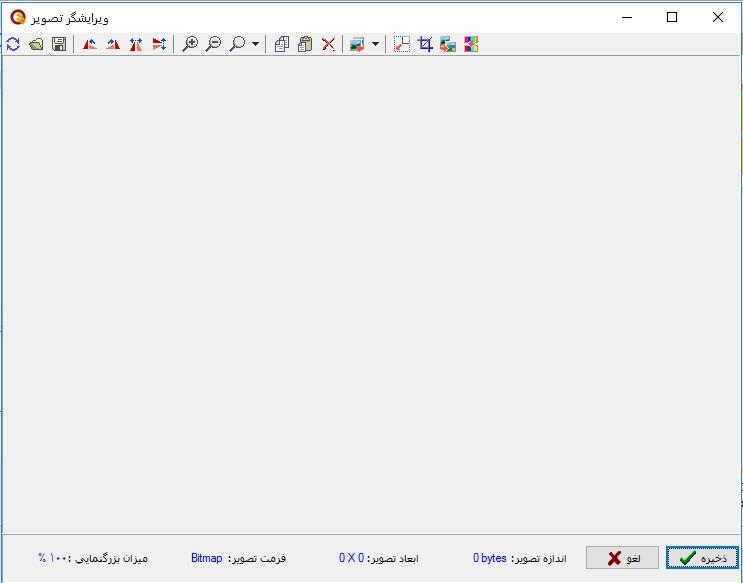The width and height of the screenshot is (743, 583).
Task: Rotate image left using first rotate icon
Action: pos(90,44)
